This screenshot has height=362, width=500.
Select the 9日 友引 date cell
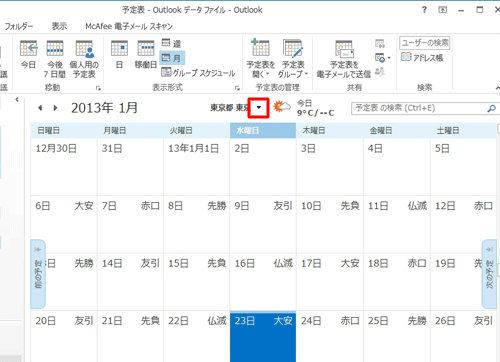263,224
